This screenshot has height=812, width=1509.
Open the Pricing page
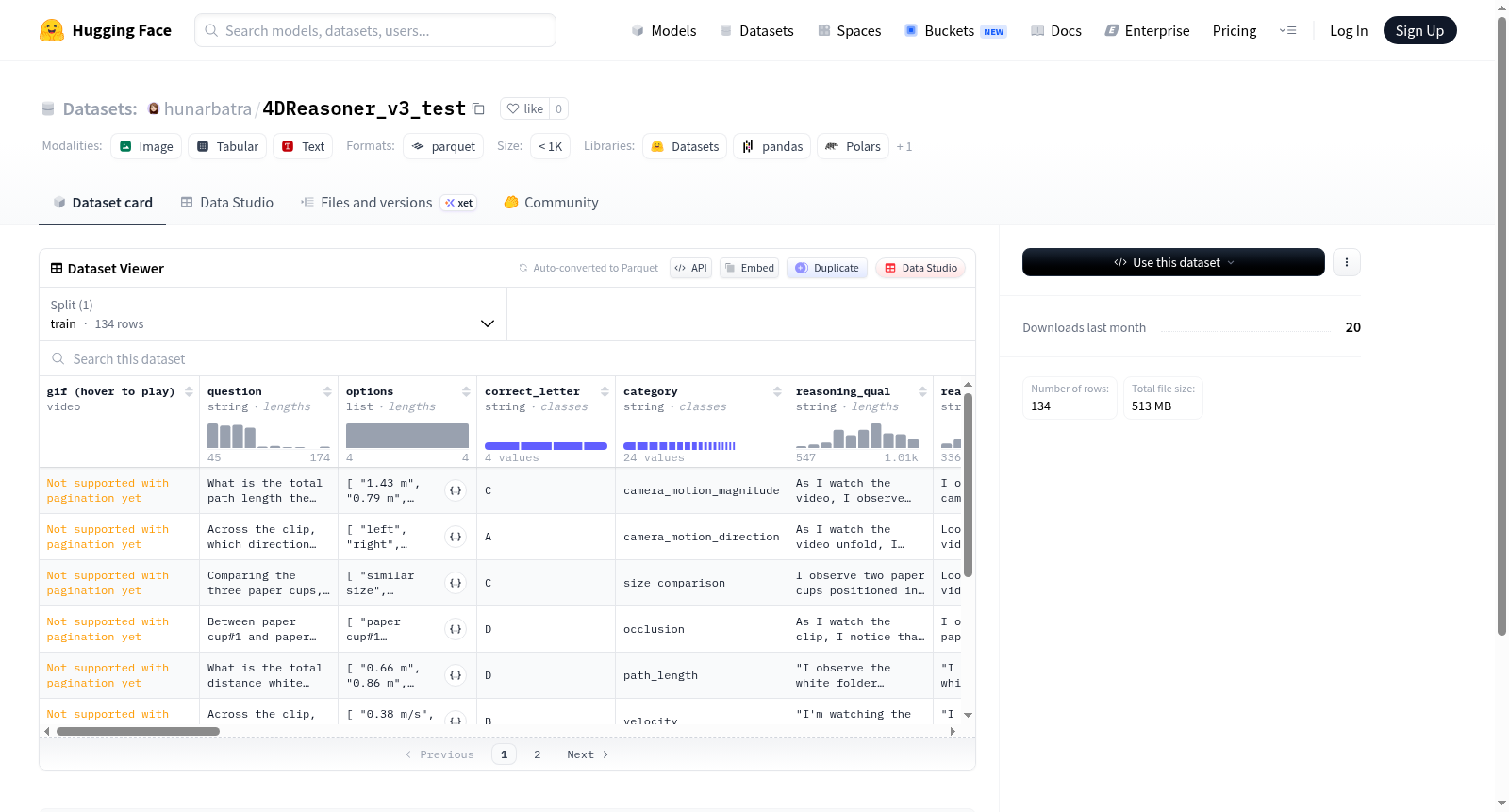[x=1235, y=30]
